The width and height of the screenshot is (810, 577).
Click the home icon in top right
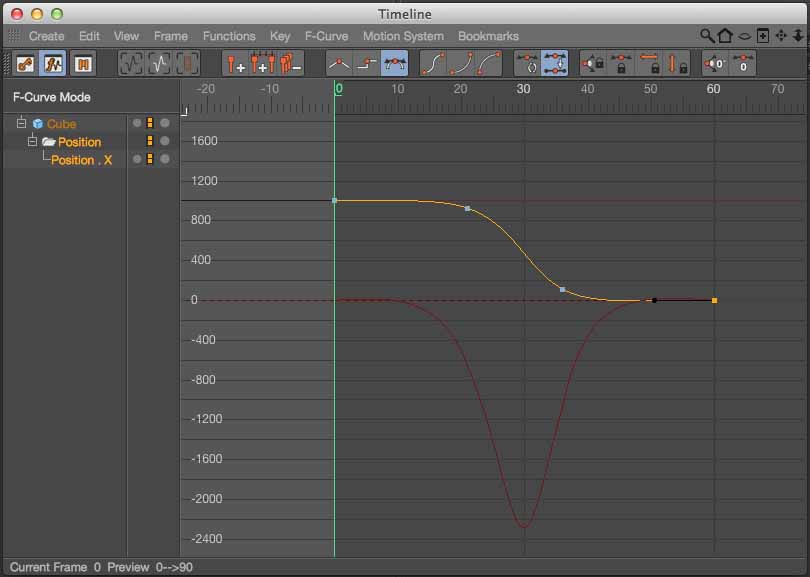[x=725, y=36]
